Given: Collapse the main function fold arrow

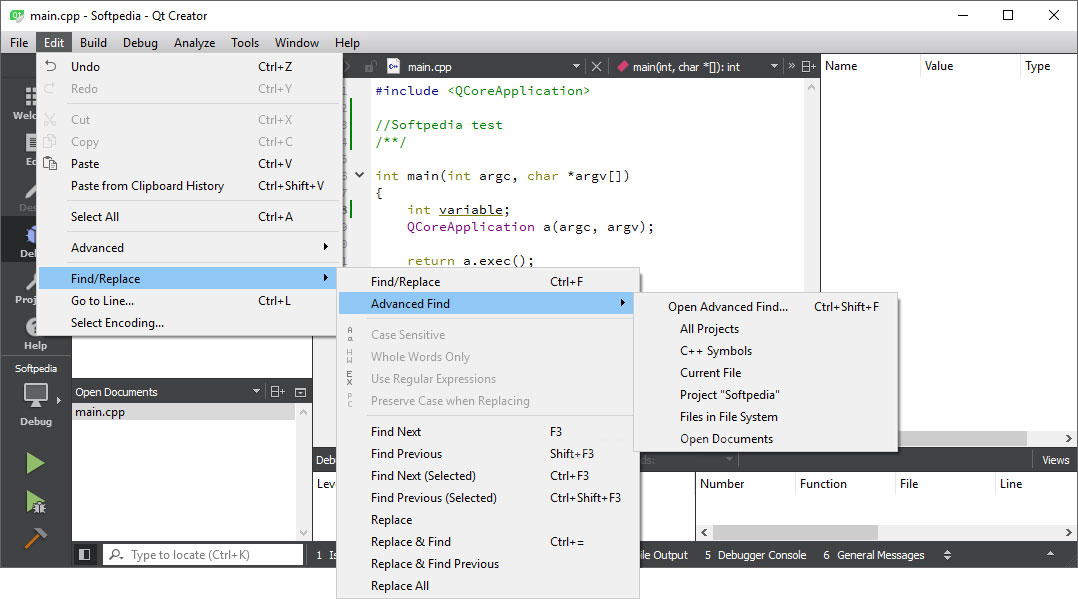Looking at the screenshot, I should 360,175.
